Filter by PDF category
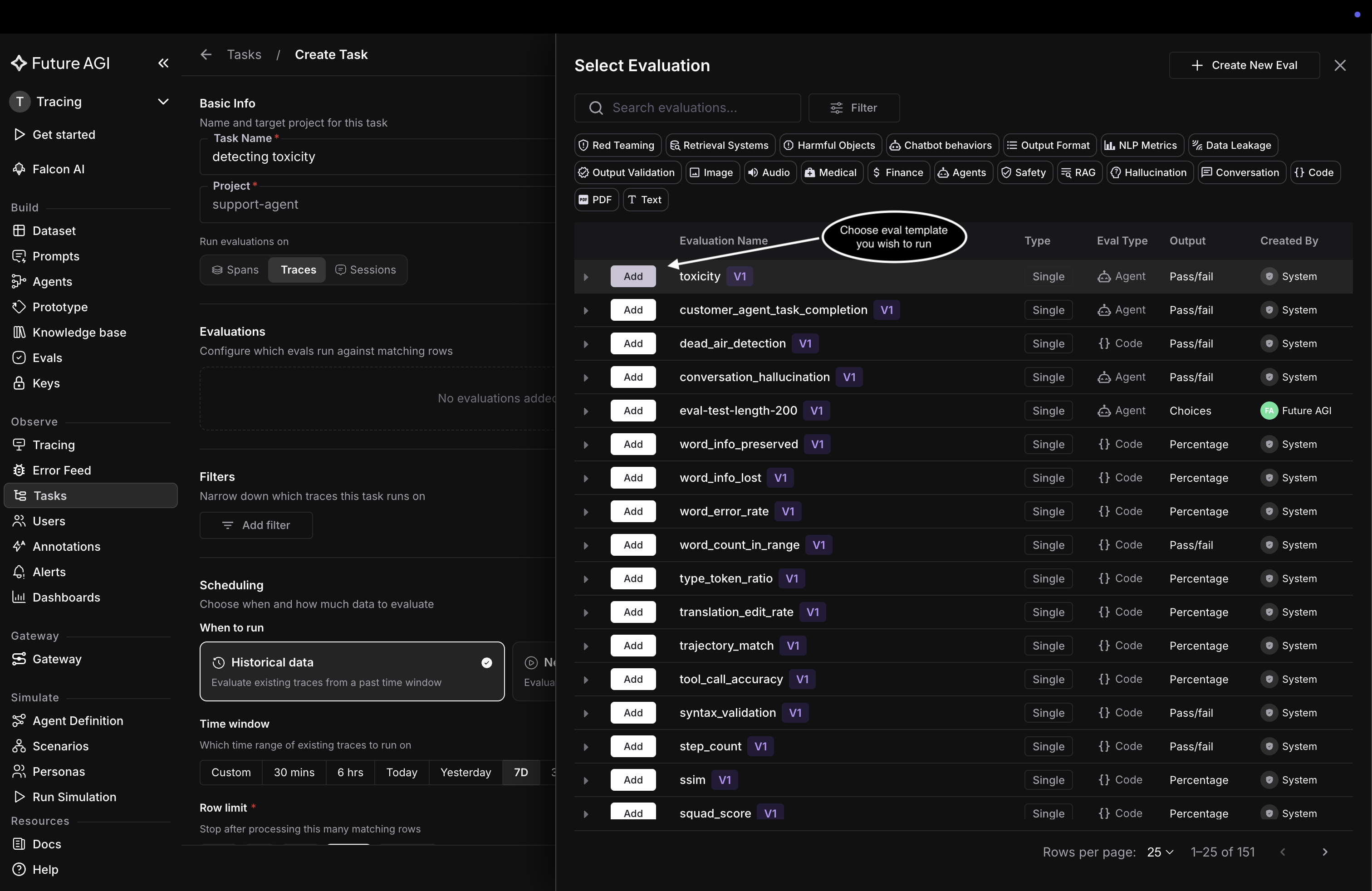The width and height of the screenshot is (1372, 891). pyautogui.click(x=596, y=200)
